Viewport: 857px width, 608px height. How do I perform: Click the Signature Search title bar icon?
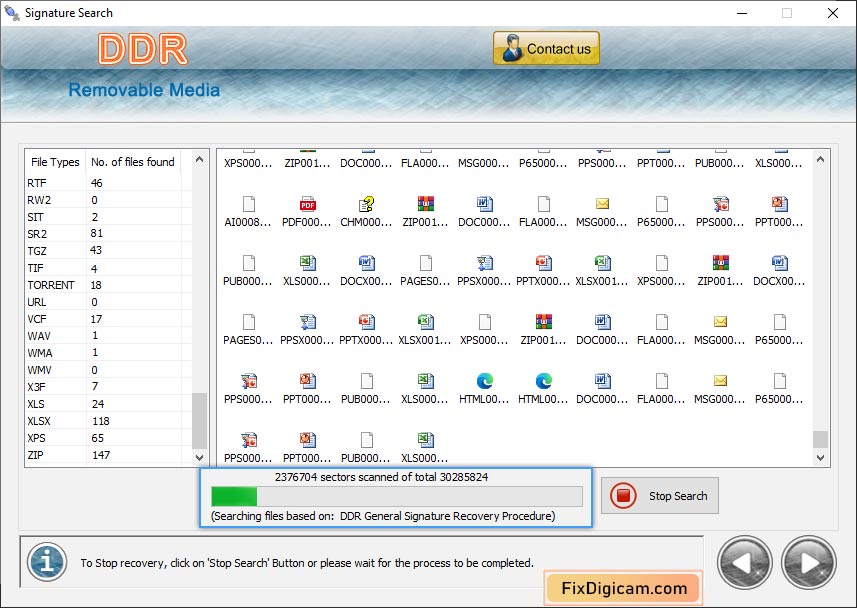click(x=11, y=13)
